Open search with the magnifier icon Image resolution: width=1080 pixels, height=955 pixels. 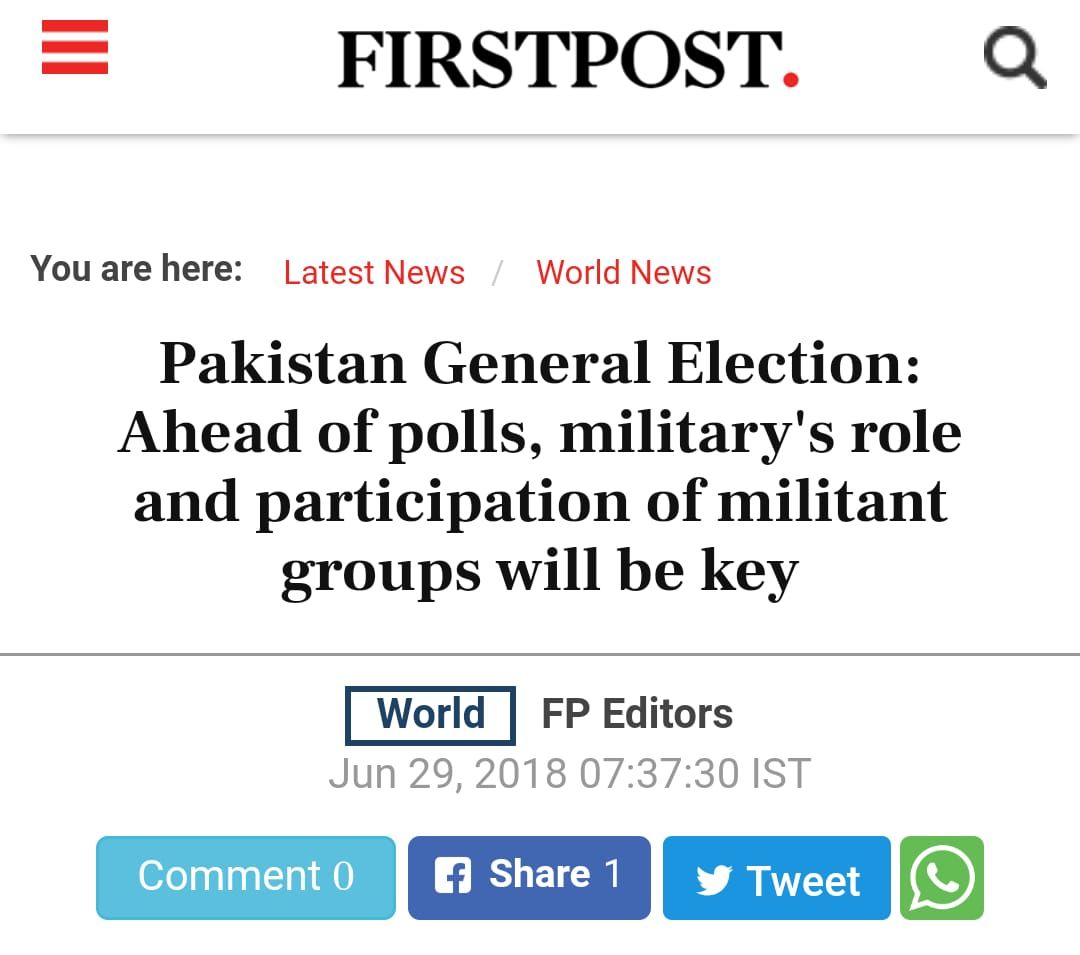(x=1015, y=58)
